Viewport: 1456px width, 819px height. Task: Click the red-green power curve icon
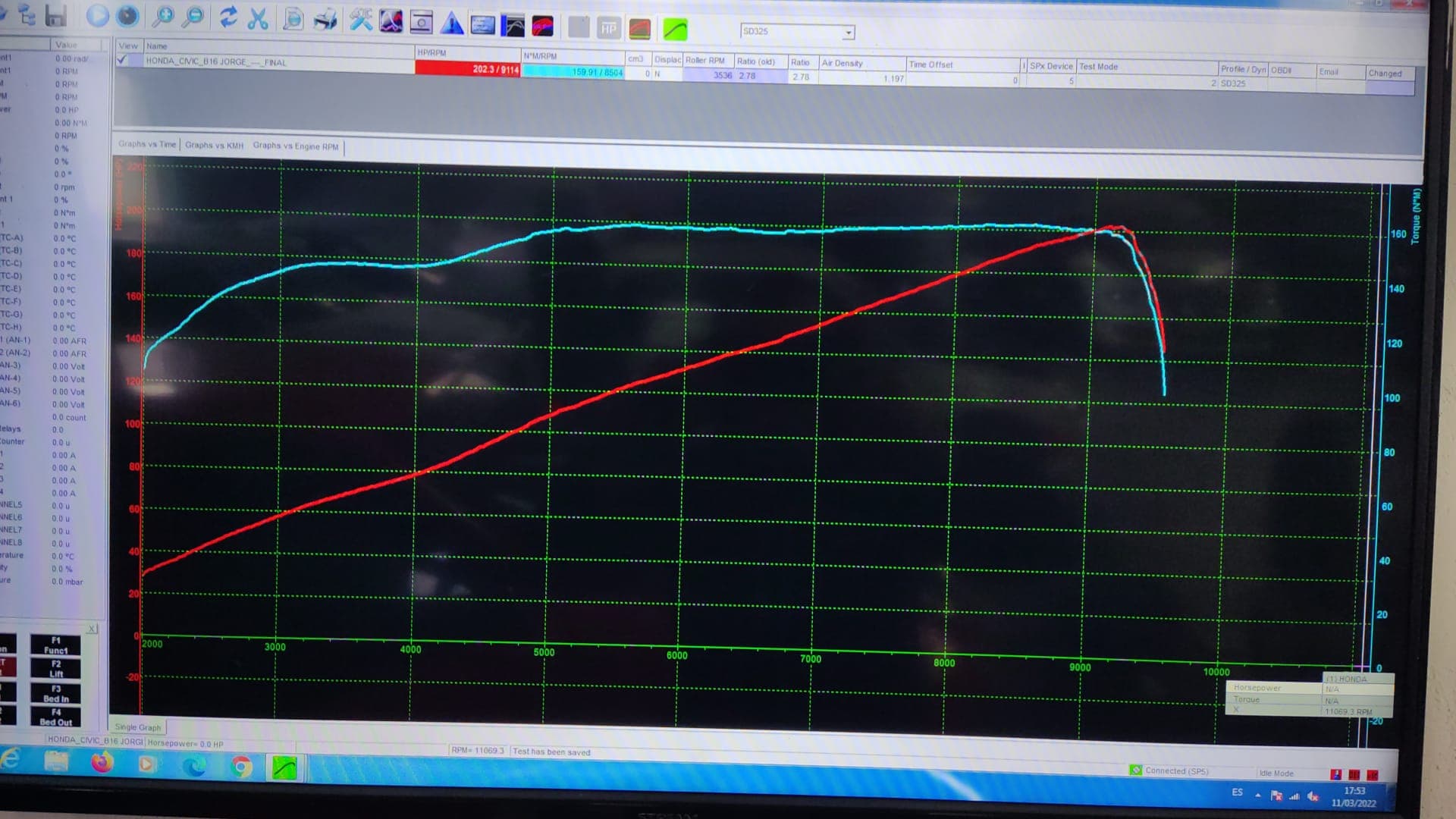pos(639,29)
